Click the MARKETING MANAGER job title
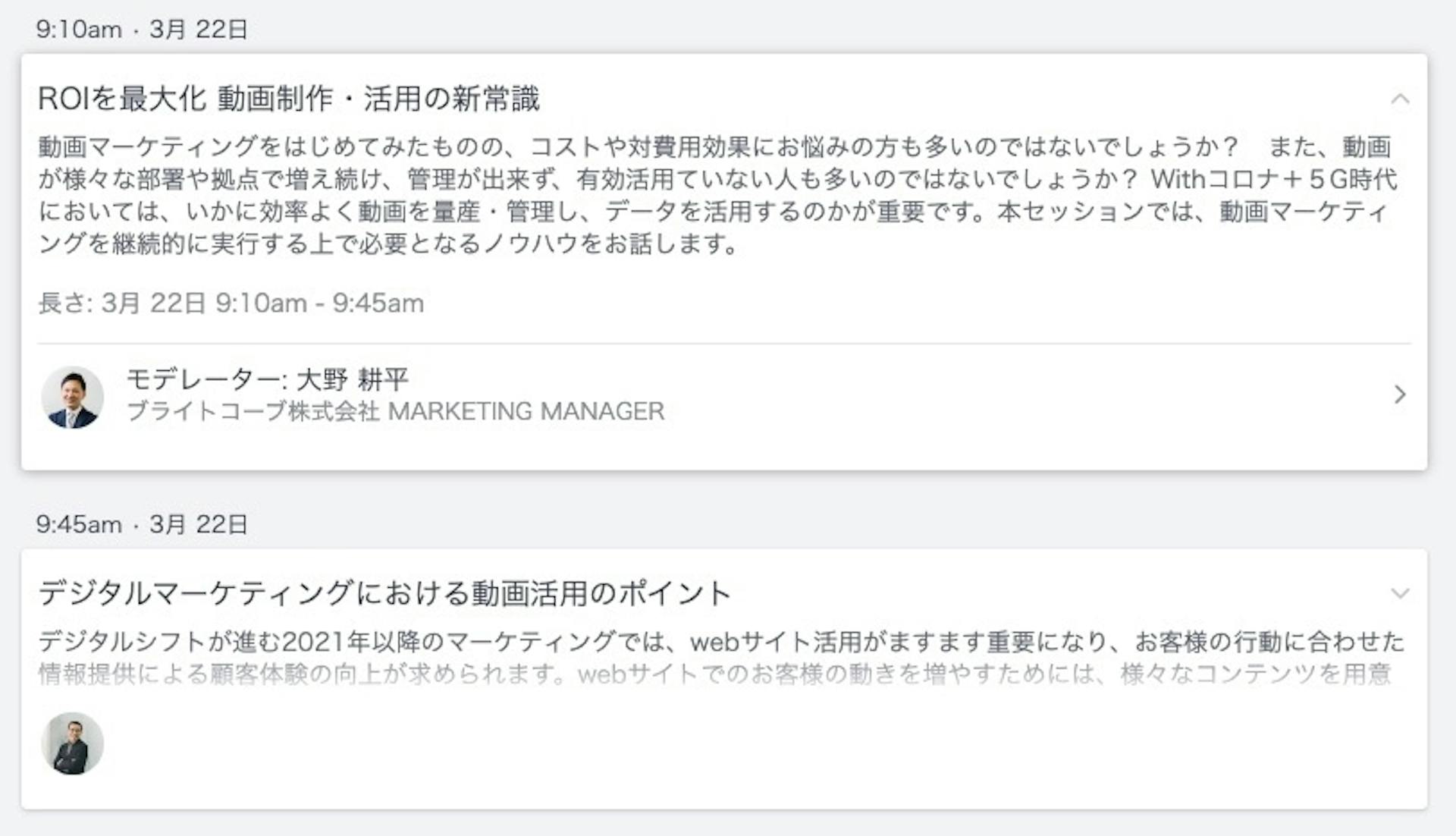Image resolution: width=1456 pixels, height=836 pixels. 526,411
